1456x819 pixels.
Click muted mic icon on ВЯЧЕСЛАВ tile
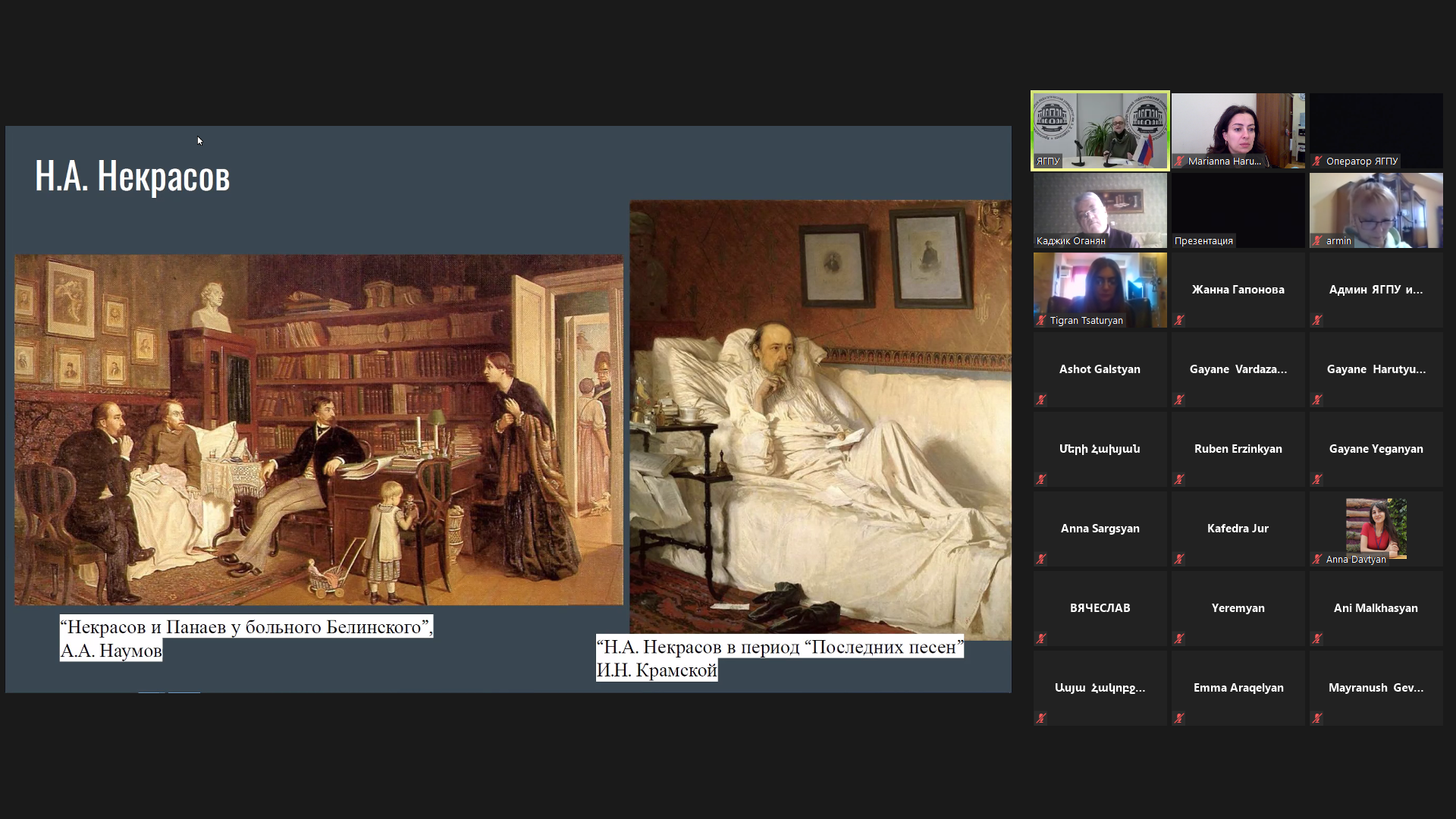point(1041,639)
